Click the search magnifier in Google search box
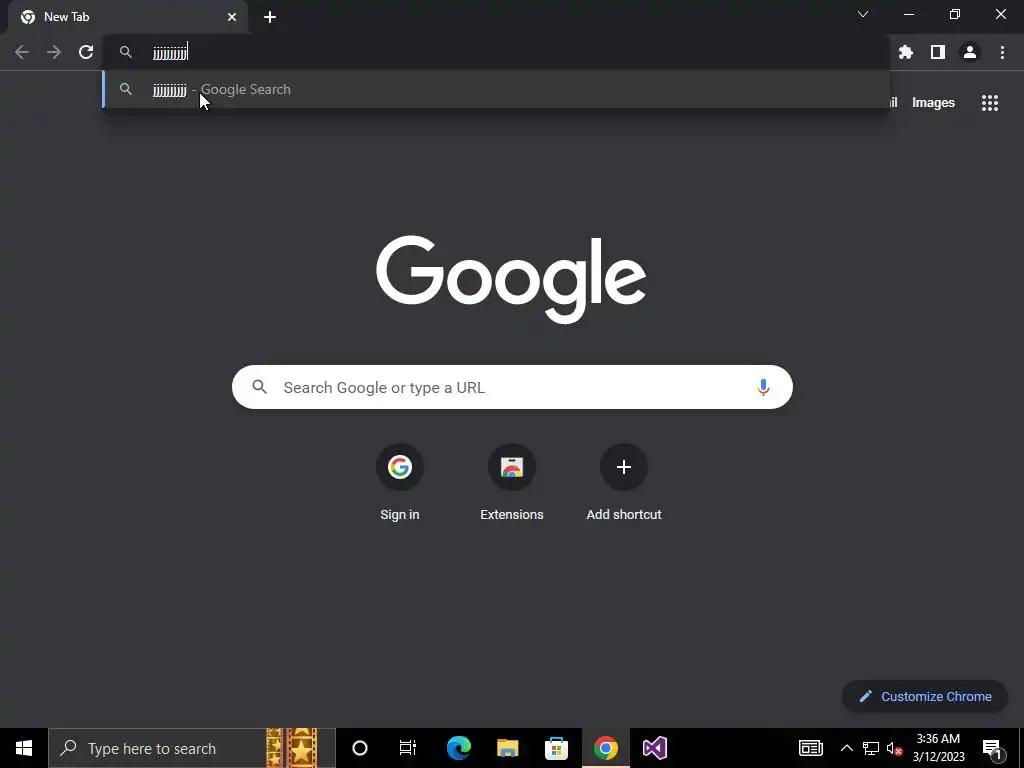The image size is (1024, 768). (x=260, y=387)
